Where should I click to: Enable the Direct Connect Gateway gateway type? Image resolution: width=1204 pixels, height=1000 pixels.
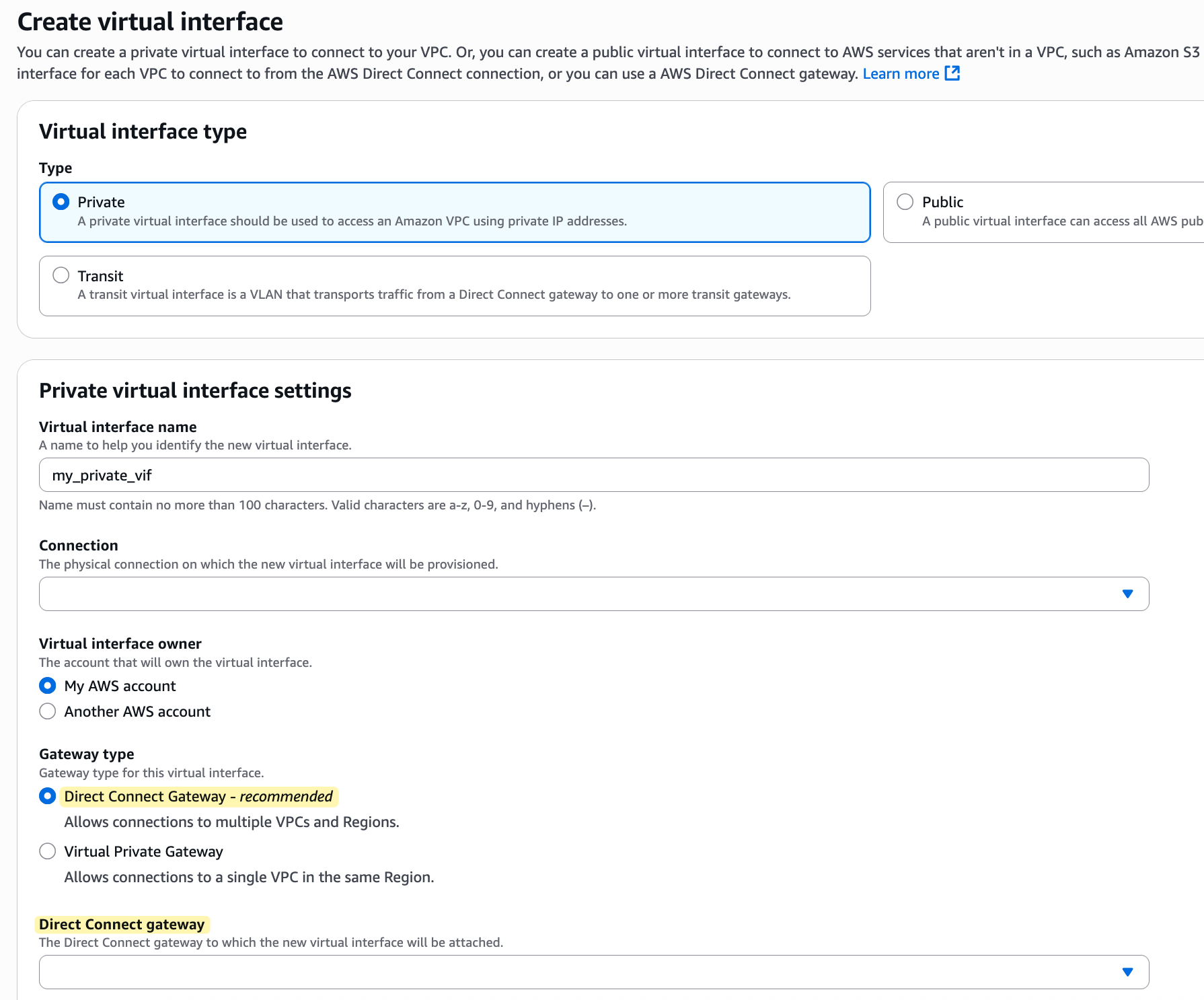[47, 795]
